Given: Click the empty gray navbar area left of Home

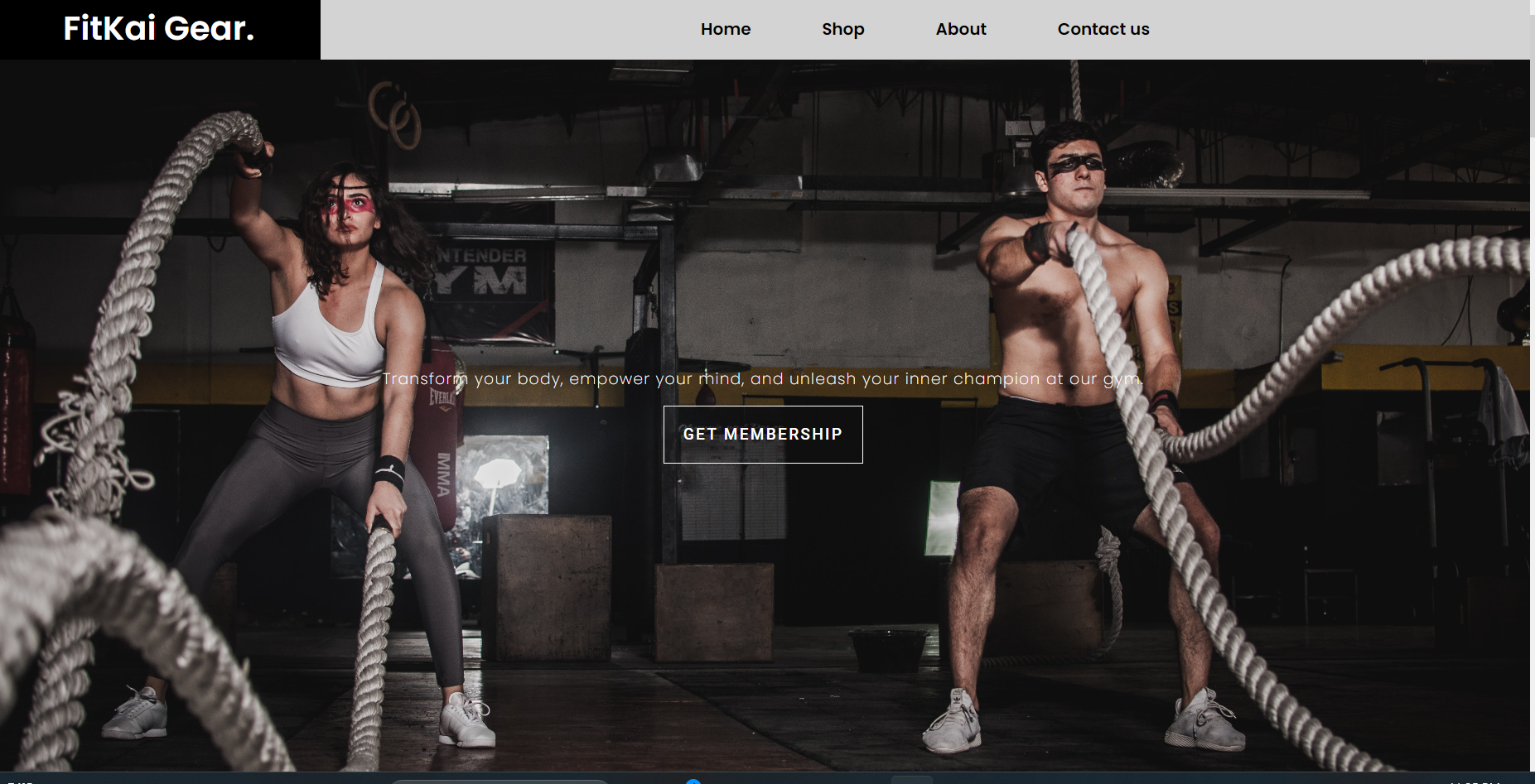Looking at the screenshot, I should coord(497,29).
